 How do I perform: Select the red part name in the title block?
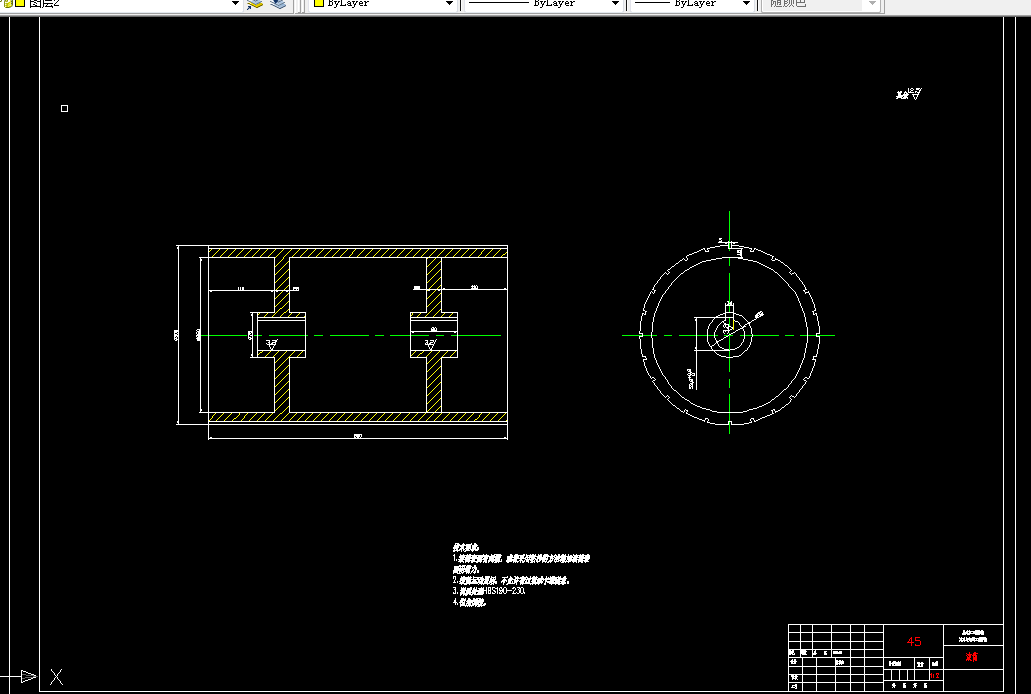pos(972,657)
